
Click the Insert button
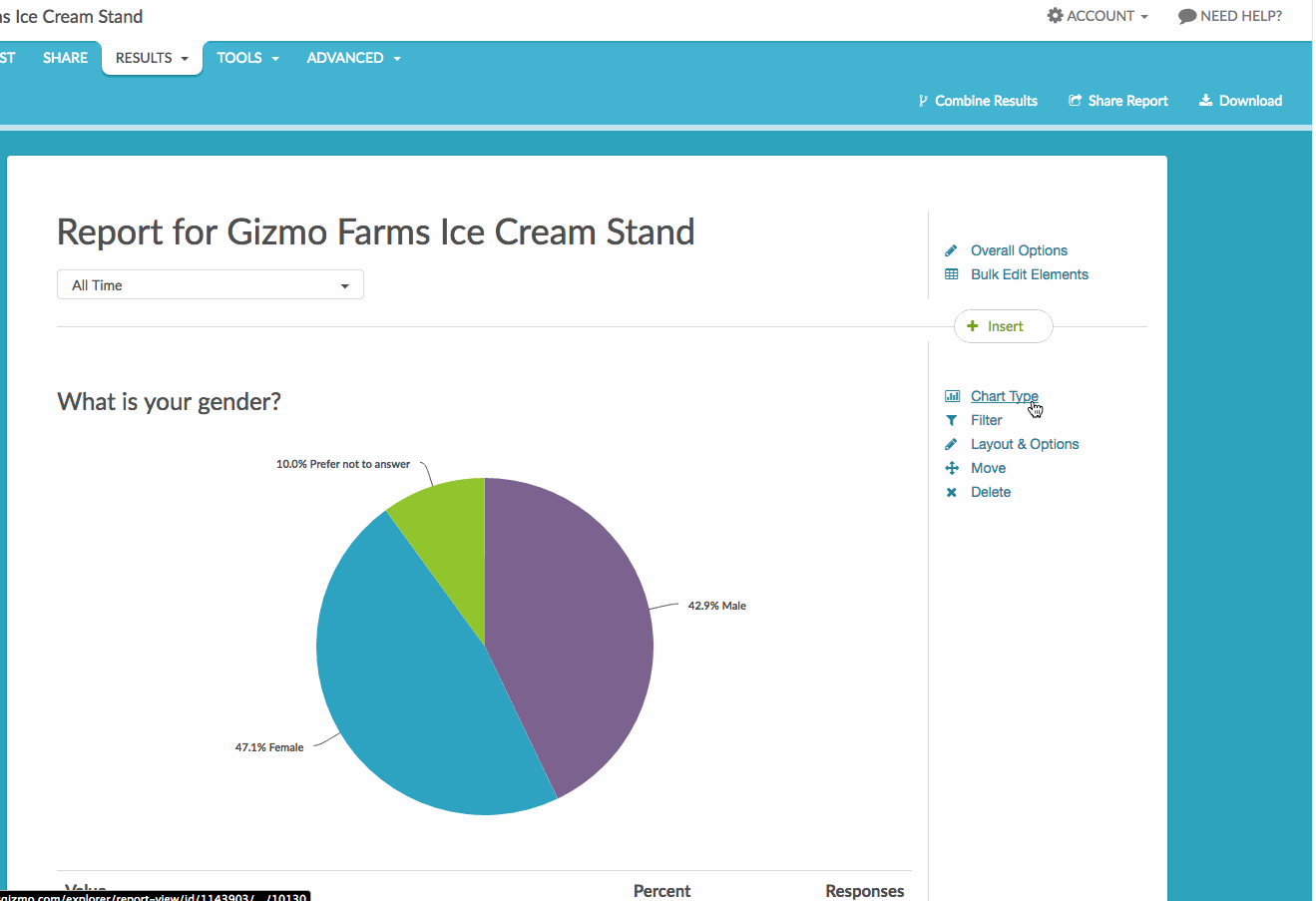(x=1004, y=326)
